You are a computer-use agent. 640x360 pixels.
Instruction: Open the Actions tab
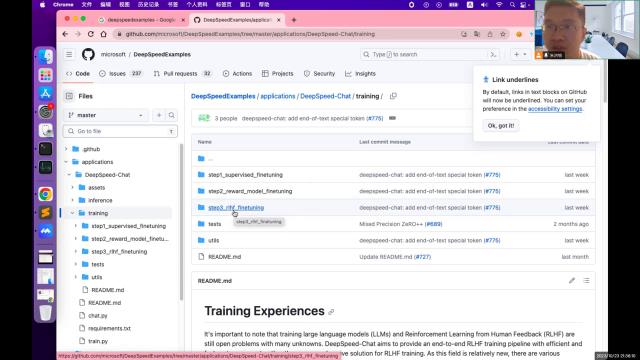tap(238, 74)
